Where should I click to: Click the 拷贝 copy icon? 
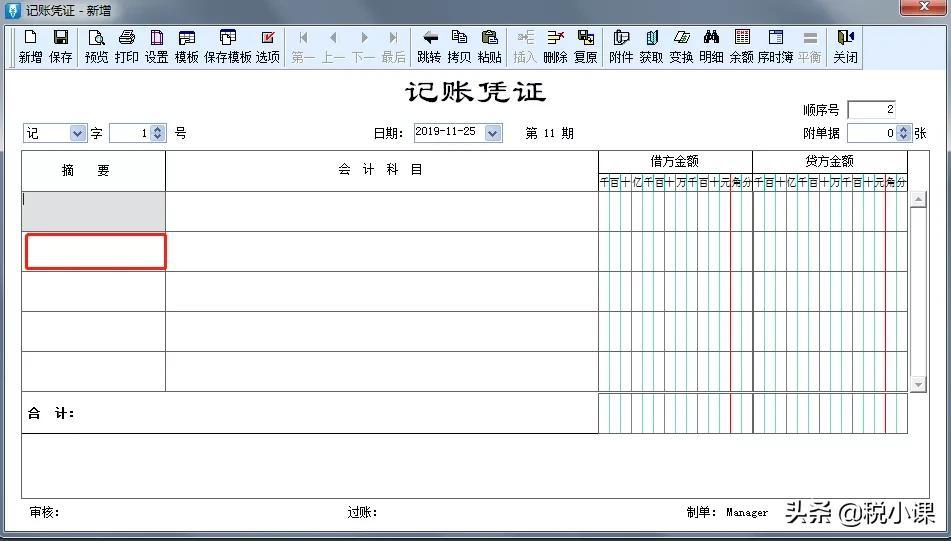click(x=459, y=46)
